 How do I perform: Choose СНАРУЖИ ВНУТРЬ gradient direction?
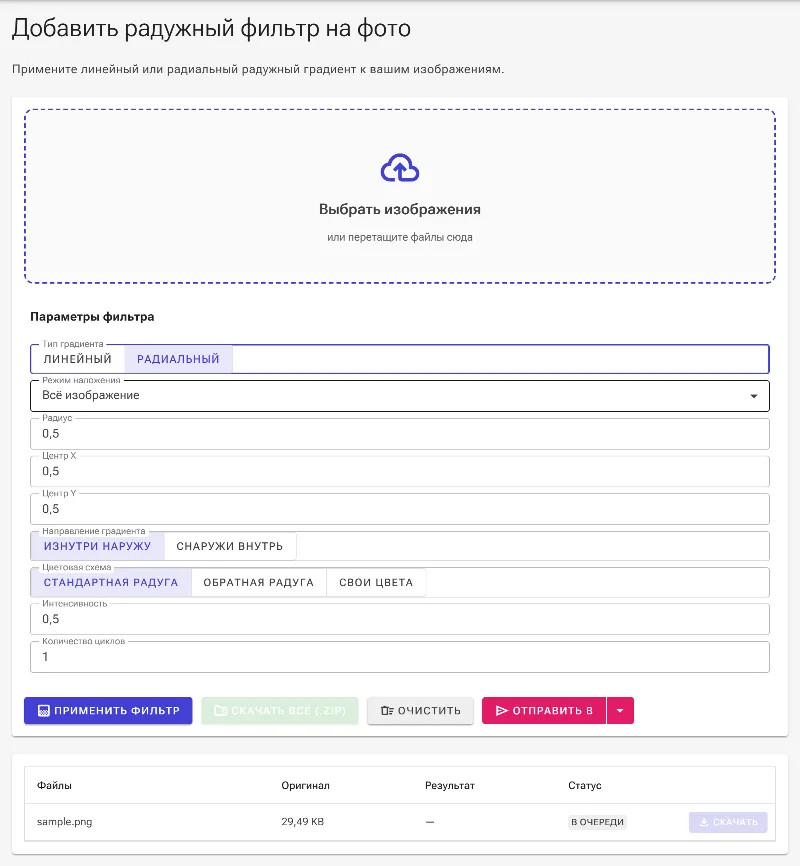click(230, 546)
